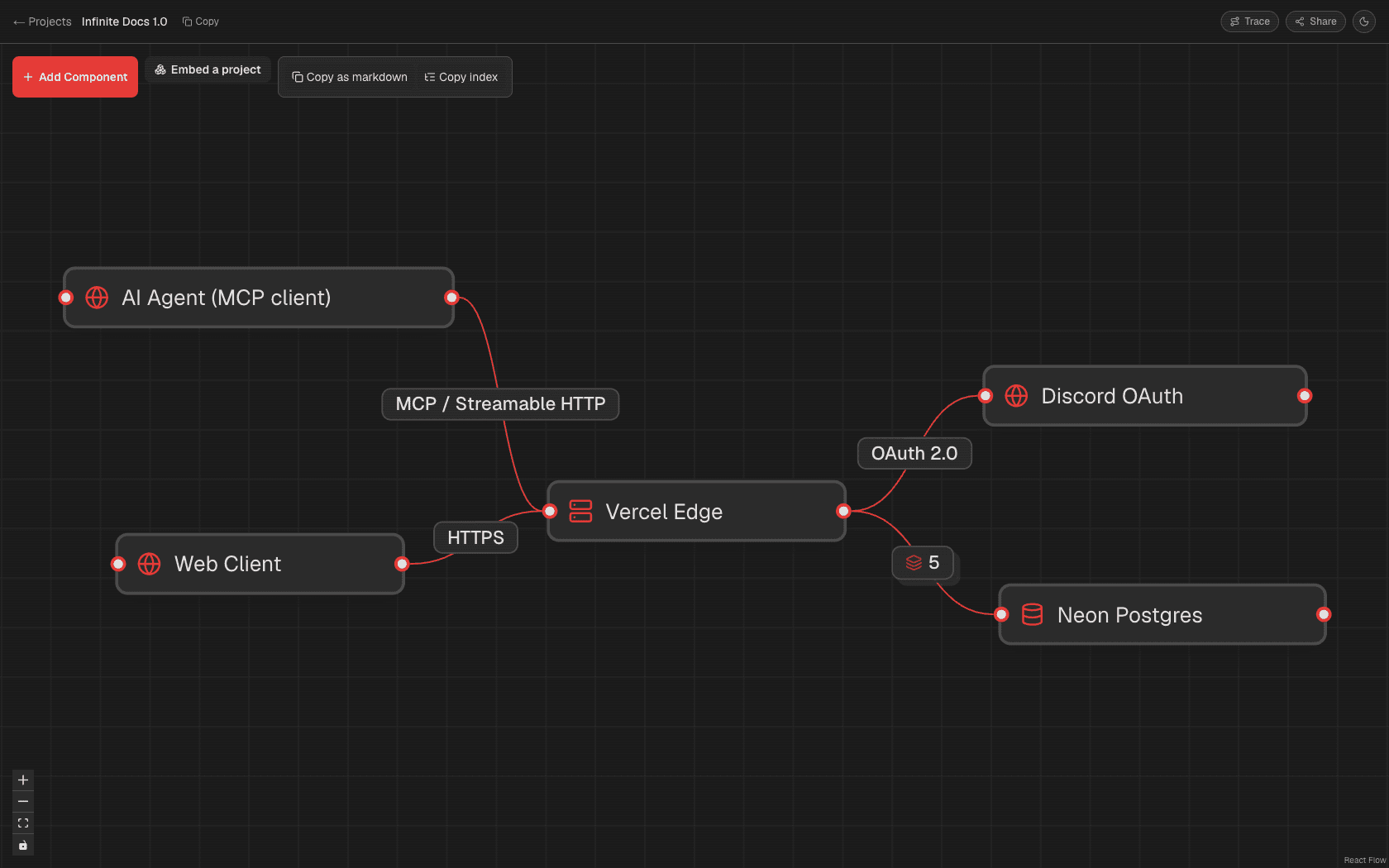
Task: Select the Neon Postgres node
Action: click(x=1162, y=614)
